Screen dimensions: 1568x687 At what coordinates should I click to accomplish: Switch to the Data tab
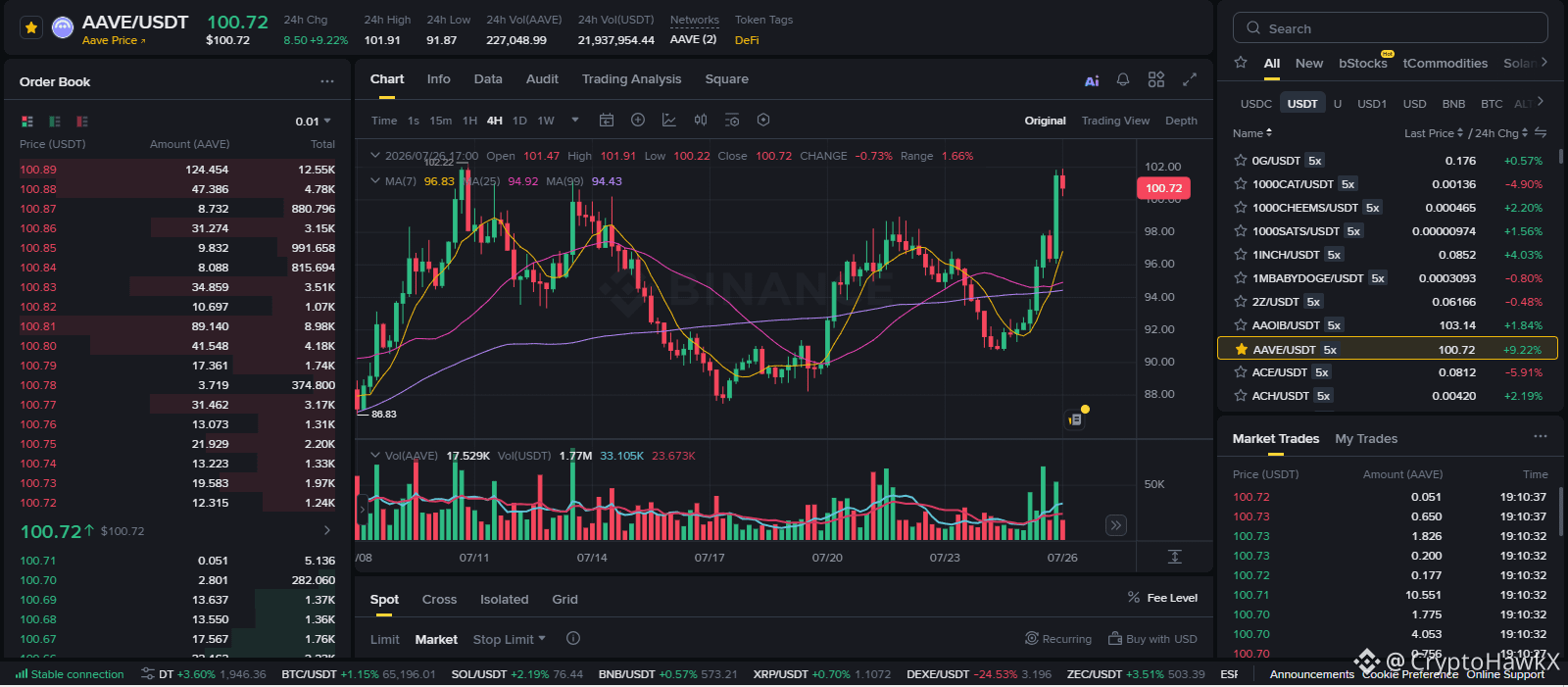488,79
